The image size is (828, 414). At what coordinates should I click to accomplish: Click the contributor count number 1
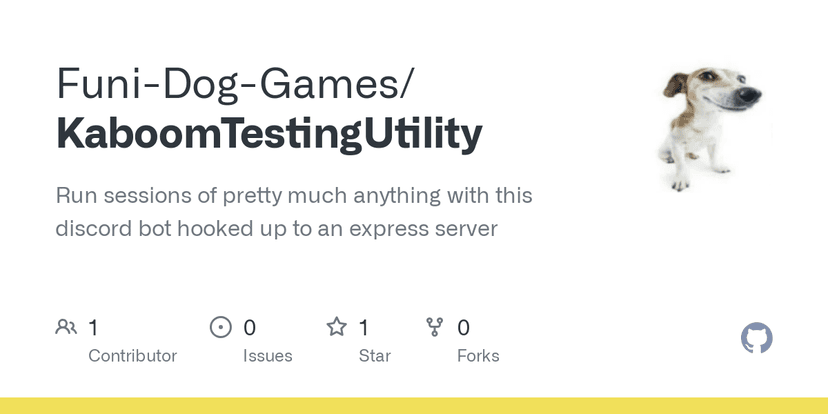pyautogui.click(x=93, y=327)
